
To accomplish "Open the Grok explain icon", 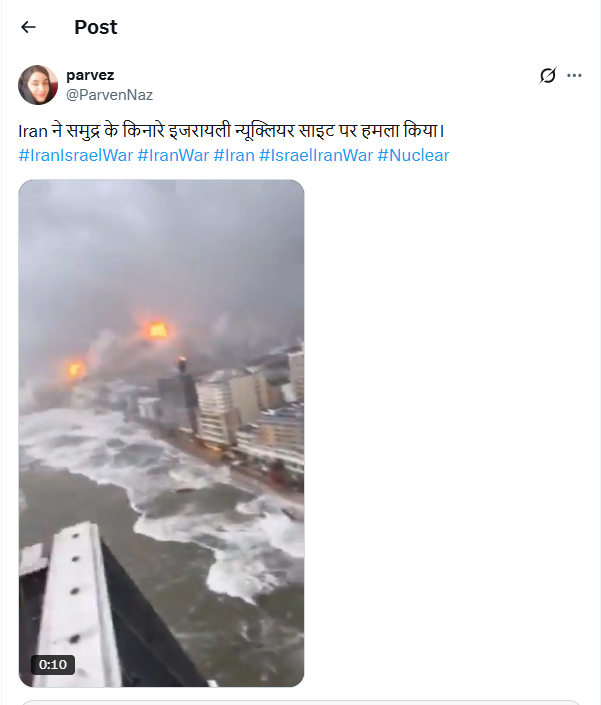I will click(x=548, y=75).
